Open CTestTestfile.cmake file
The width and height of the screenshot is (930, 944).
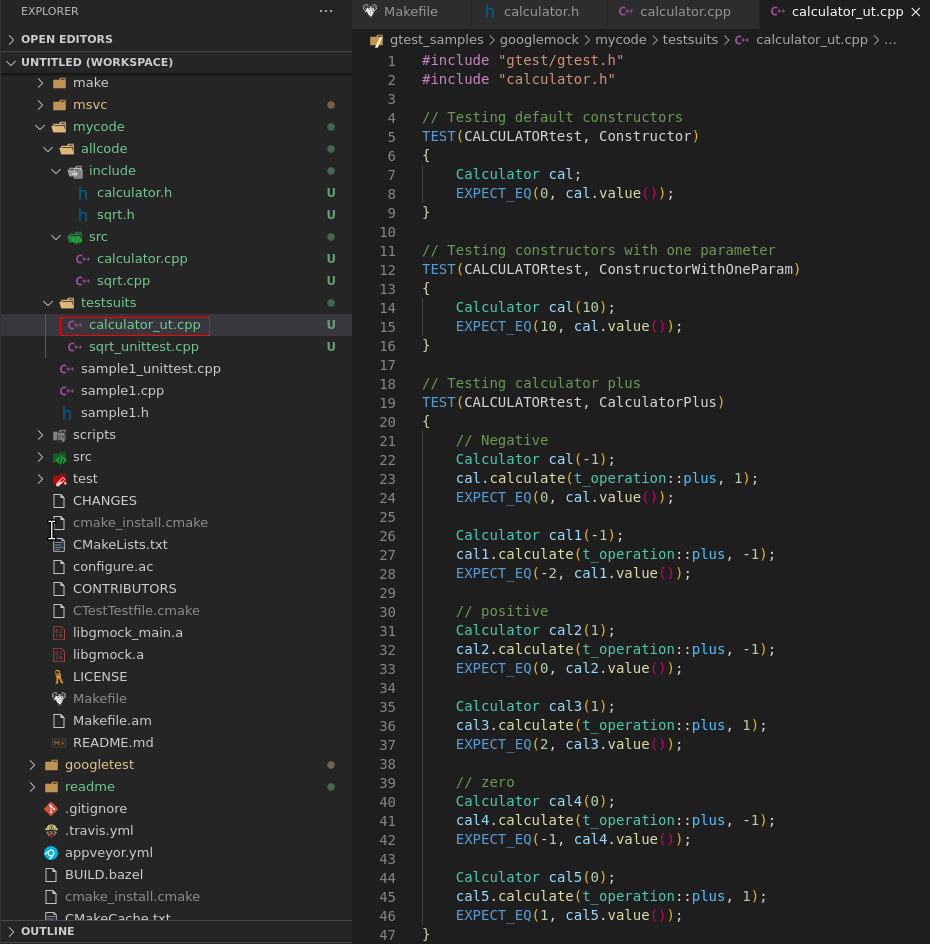pos(136,610)
